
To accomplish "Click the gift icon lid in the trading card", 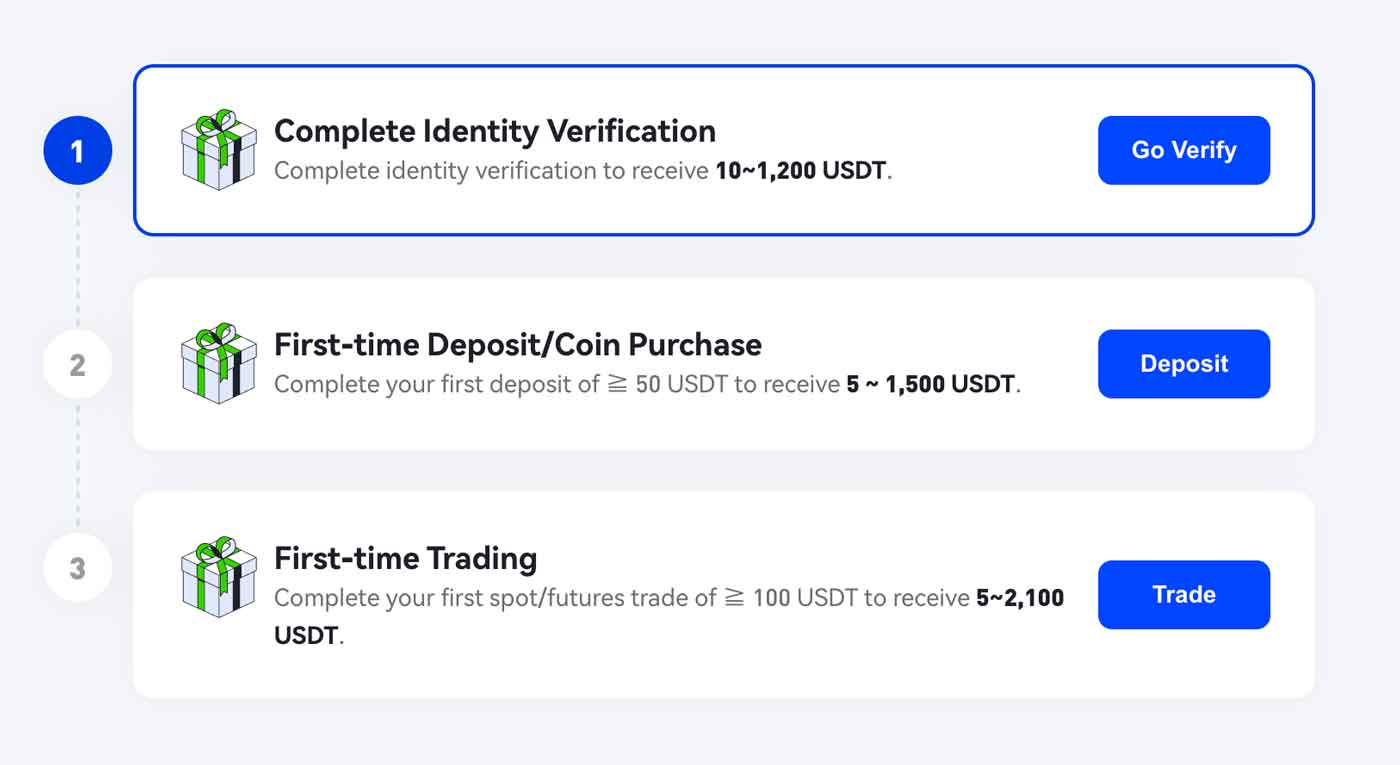I will (218, 563).
